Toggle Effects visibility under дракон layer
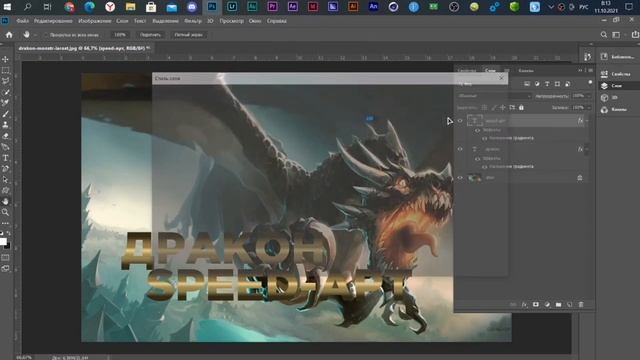 477,159
